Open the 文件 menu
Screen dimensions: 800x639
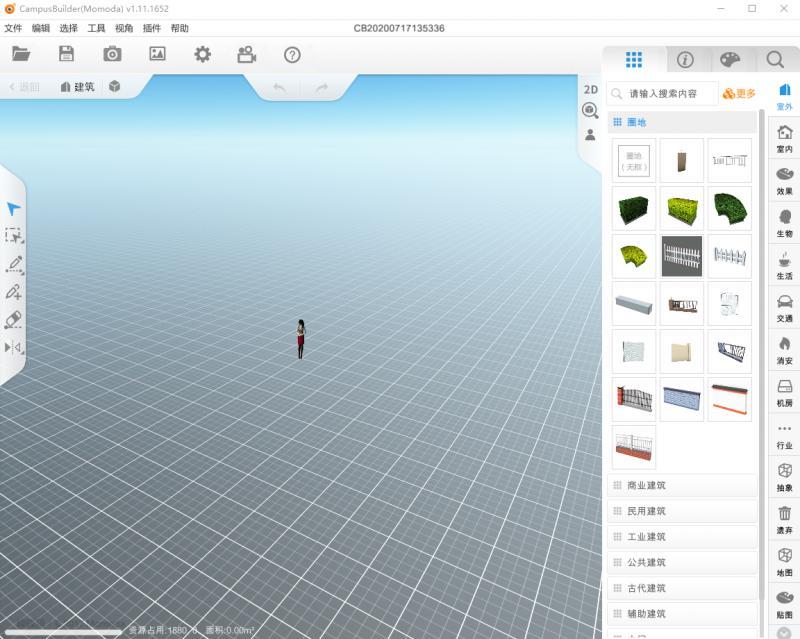point(14,28)
